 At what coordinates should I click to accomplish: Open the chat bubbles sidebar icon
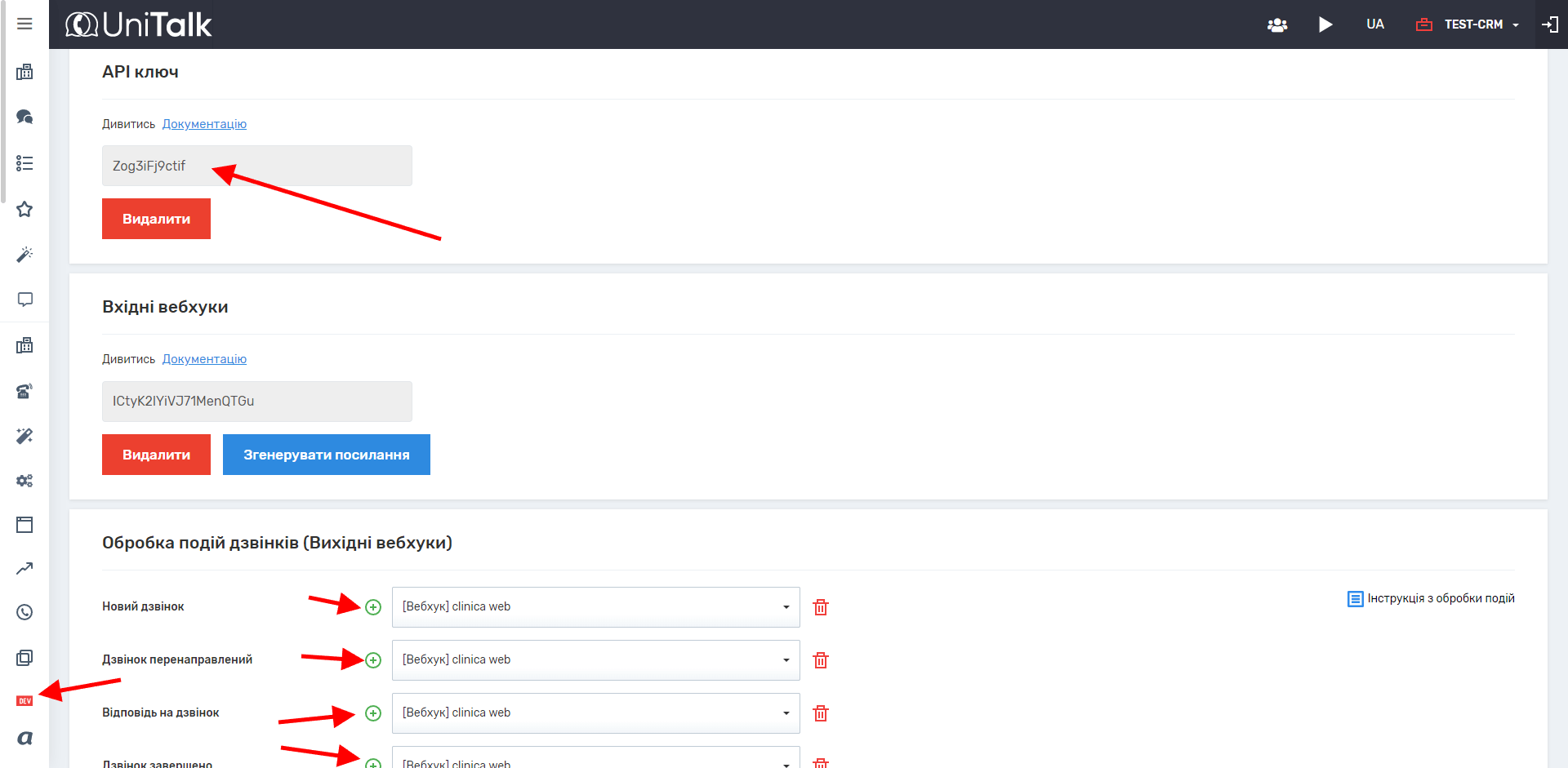tap(24, 117)
